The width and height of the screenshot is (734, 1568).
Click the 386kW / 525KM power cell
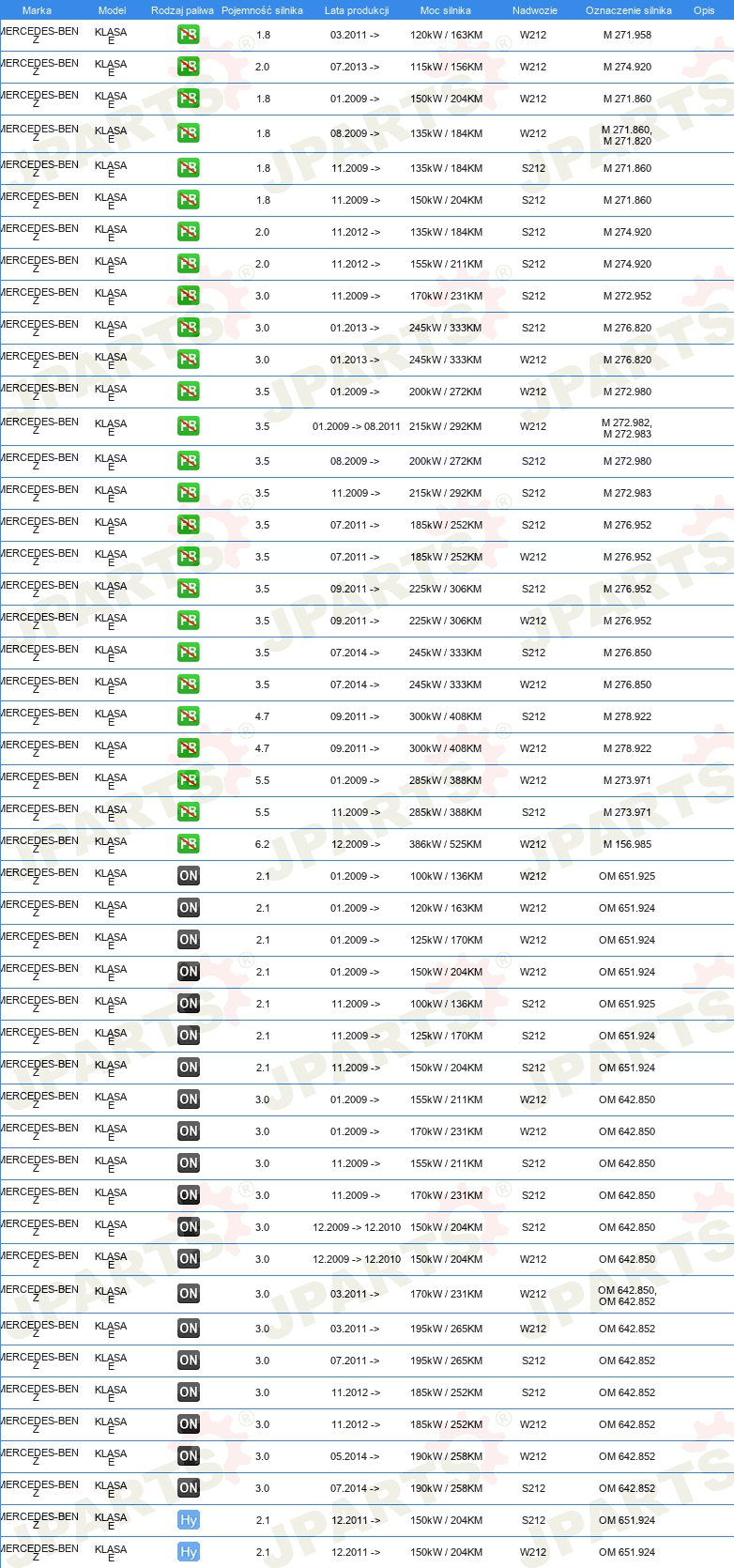click(446, 844)
